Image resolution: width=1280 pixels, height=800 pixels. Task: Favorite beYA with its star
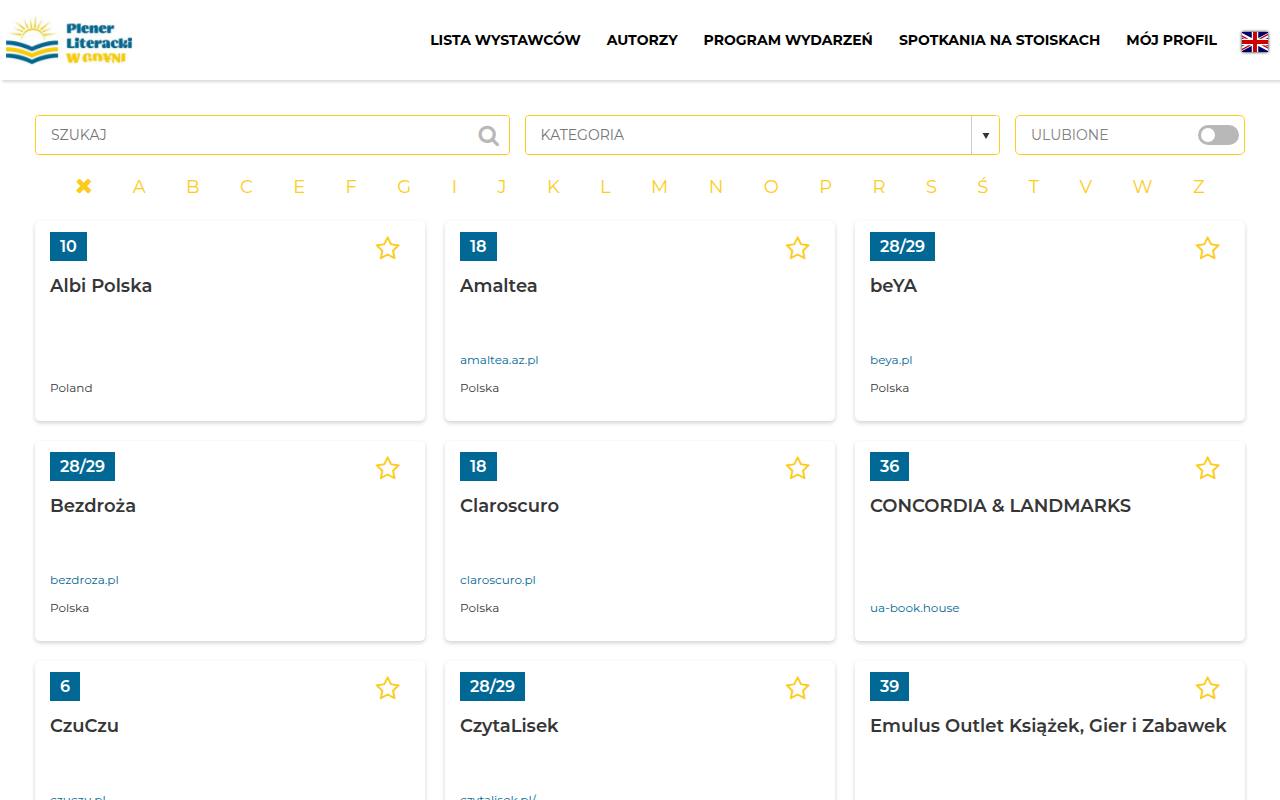click(1208, 248)
